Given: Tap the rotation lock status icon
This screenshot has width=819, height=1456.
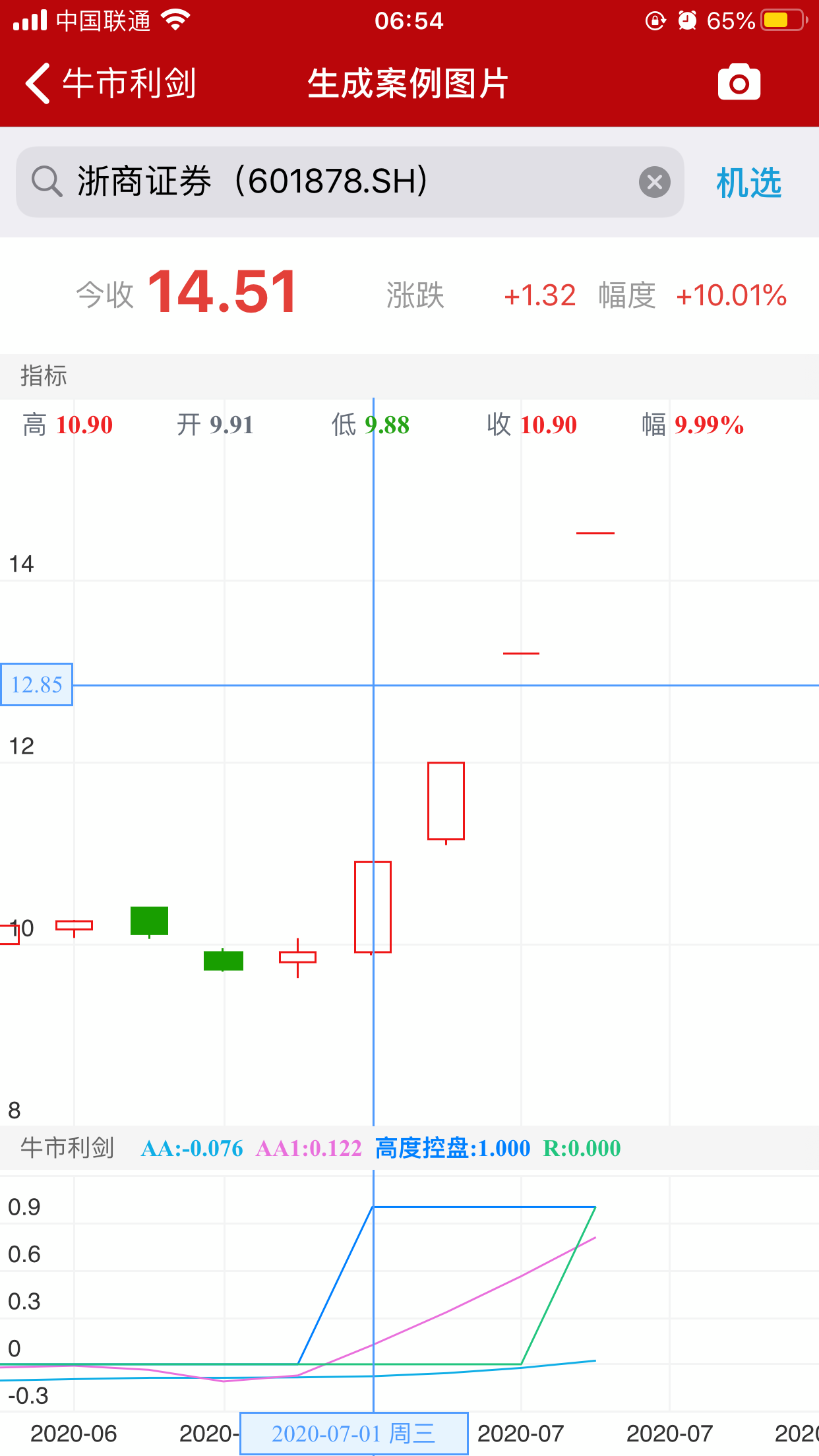Looking at the screenshot, I should tap(655, 21).
